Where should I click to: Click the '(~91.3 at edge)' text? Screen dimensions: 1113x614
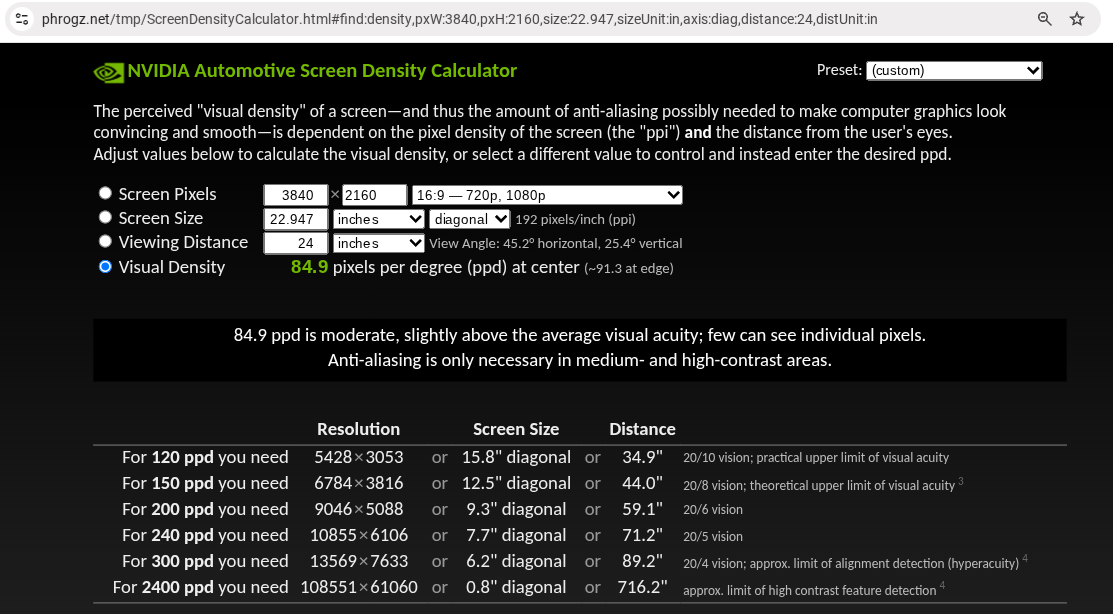[629, 268]
